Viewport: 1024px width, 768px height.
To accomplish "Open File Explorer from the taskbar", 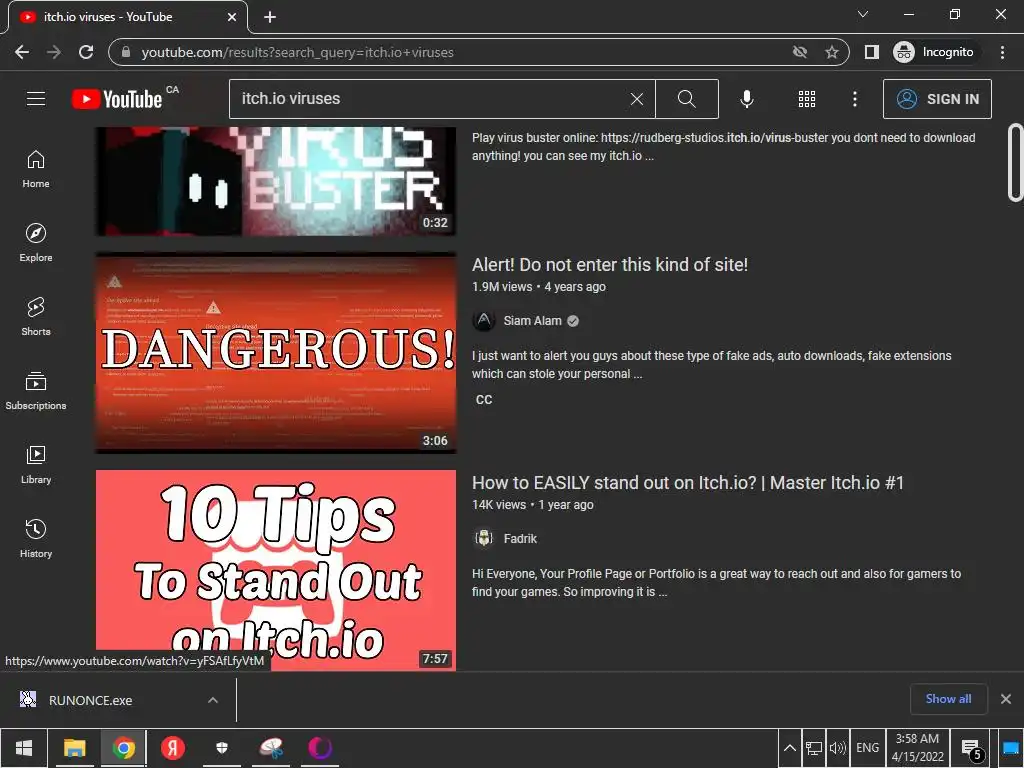I will click(x=74, y=748).
